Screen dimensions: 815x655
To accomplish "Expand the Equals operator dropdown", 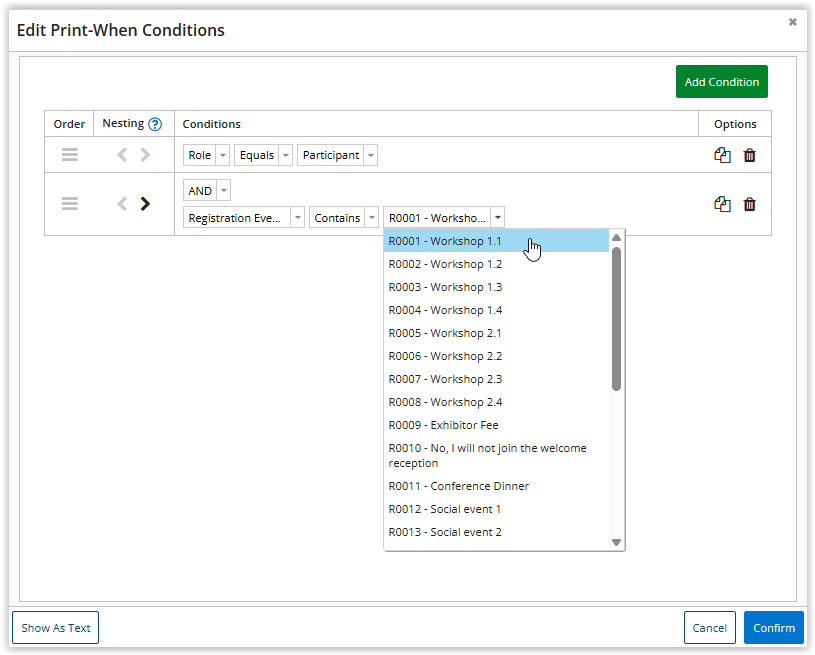I will pyautogui.click(x=264, y=156).
